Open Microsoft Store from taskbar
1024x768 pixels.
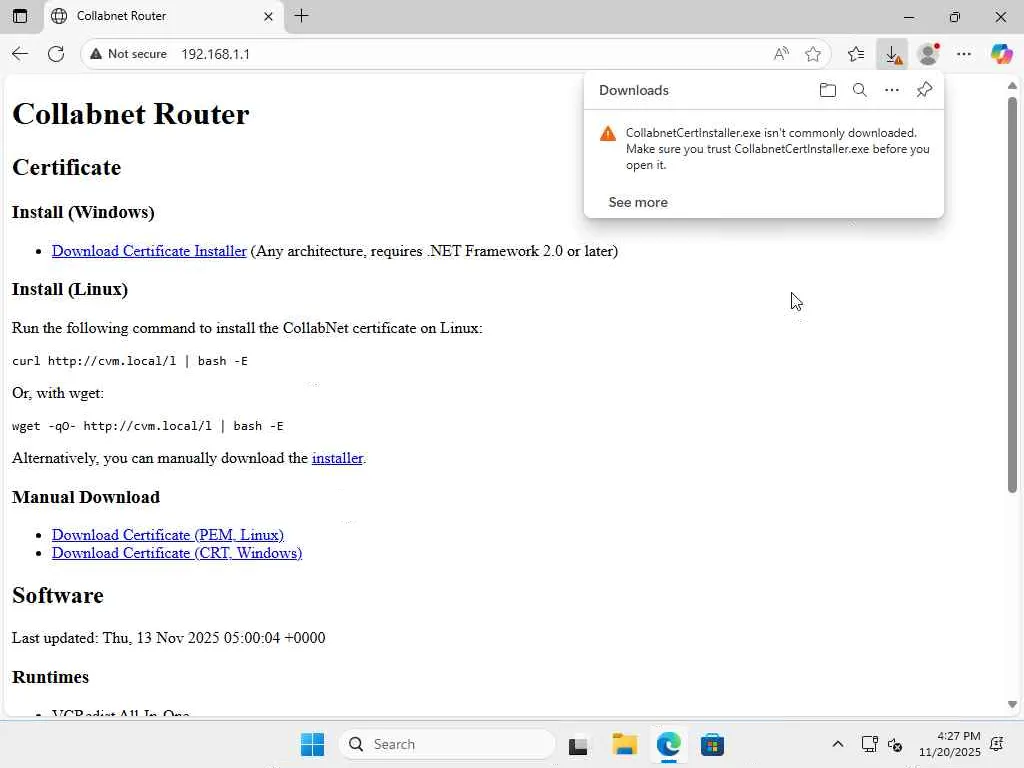712,744
